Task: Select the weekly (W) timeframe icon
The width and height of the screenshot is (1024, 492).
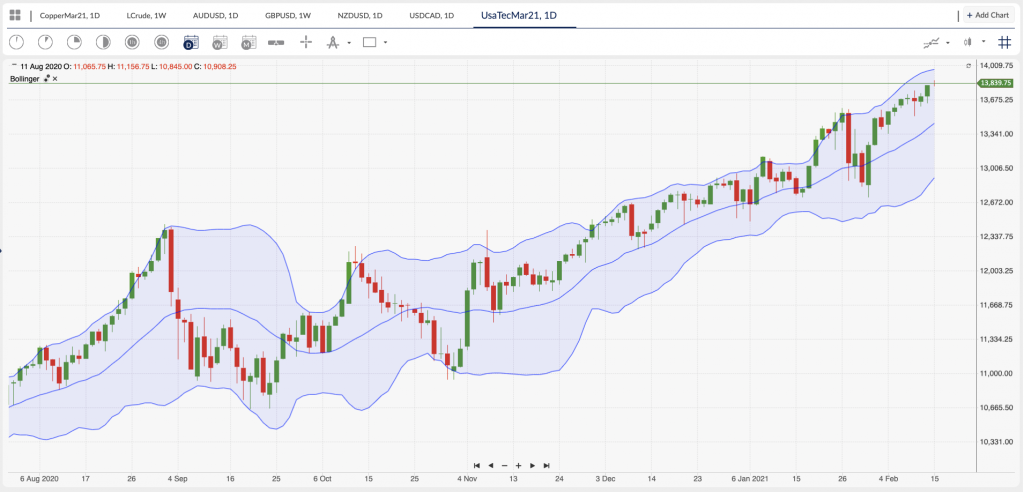Action: [x=219, y=42]
